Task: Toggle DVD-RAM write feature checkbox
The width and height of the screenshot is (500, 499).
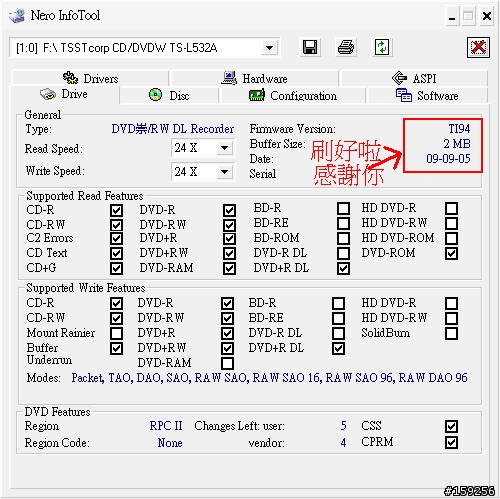Action: (227, 363)
